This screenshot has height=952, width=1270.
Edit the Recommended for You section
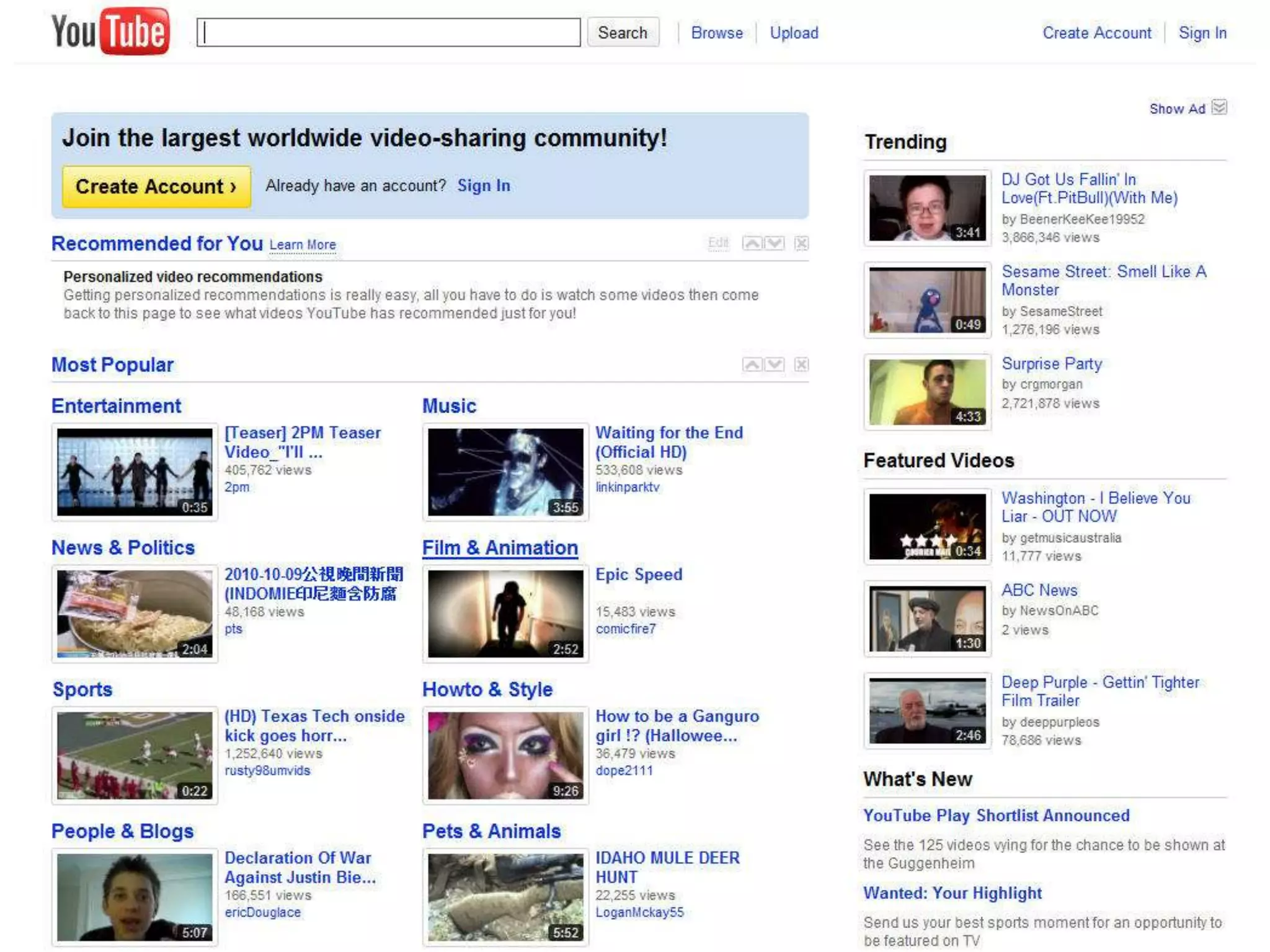click(x=718, y=243)
